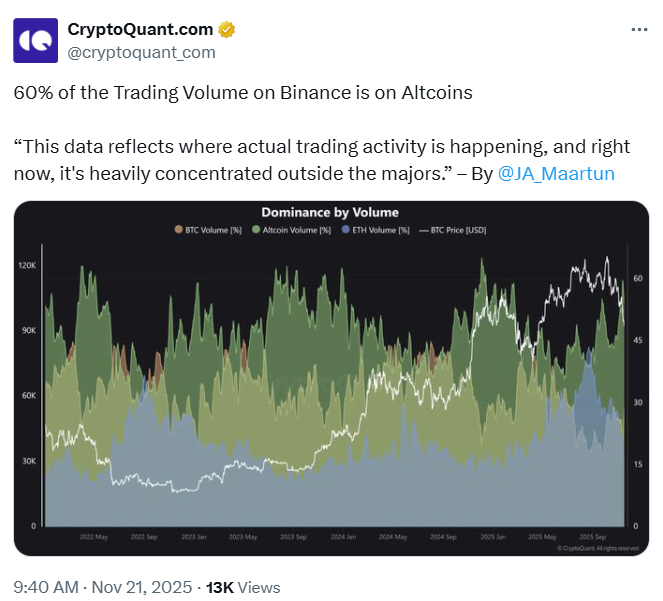Open the CryptoQuant.com display name profile
Screen dimensions: 663x601
tap(140, 29)
